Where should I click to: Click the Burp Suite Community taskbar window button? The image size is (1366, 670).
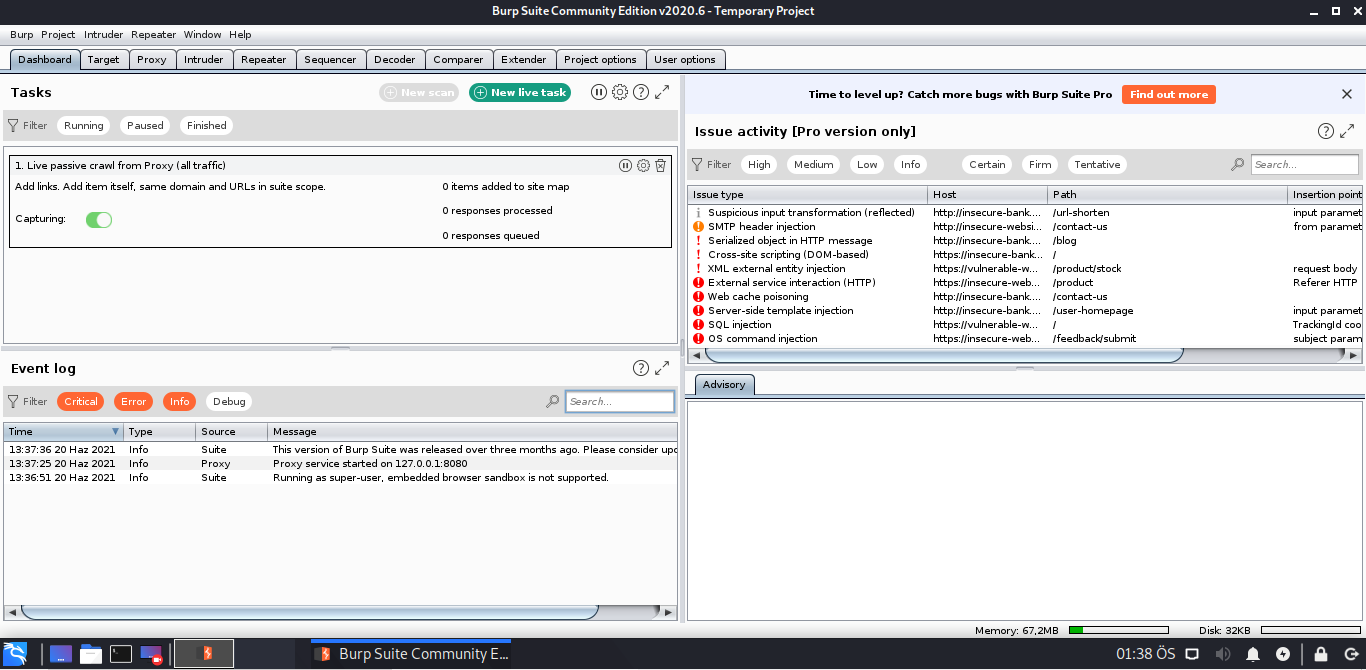coord(411,654)
